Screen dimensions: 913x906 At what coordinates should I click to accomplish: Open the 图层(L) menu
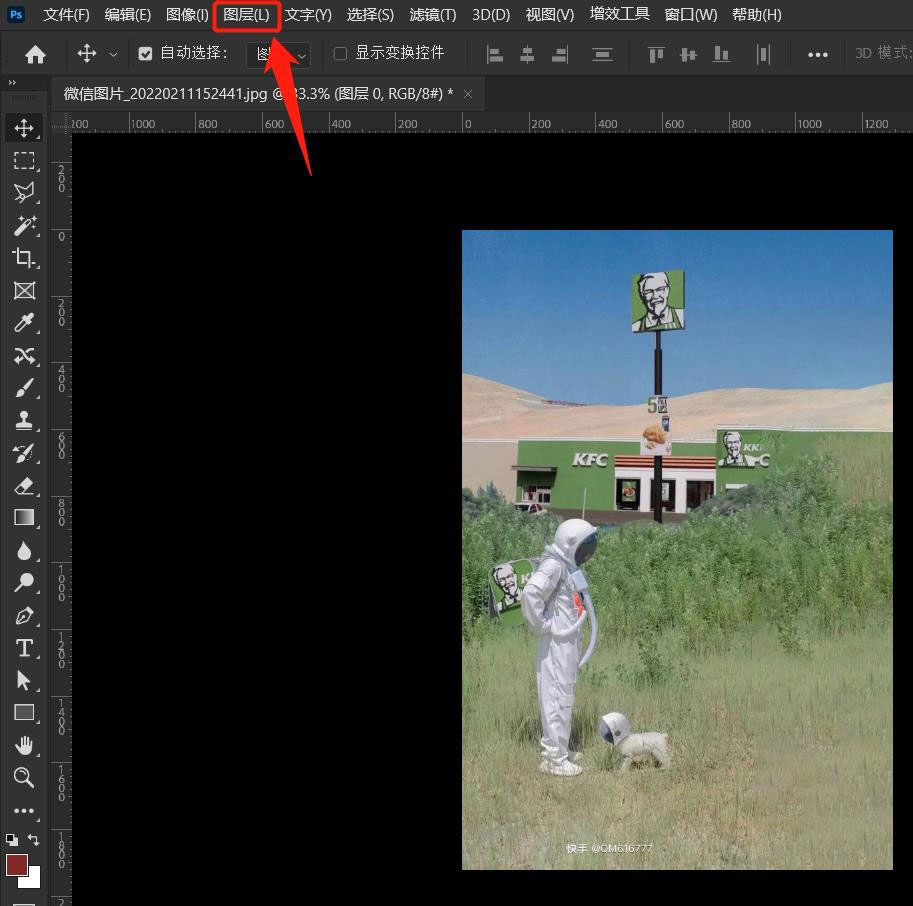click(246, 15)
